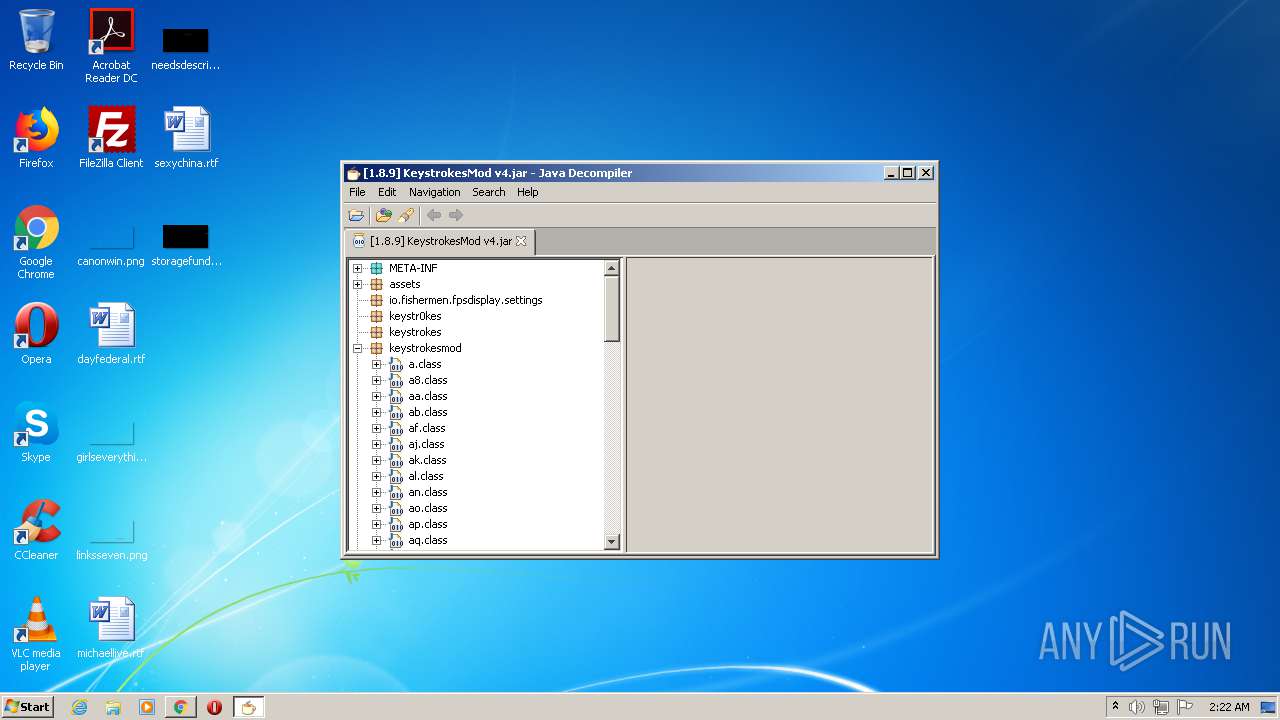The height and width of the screenshot is (720, 1280).
Task: Click the Search toolbar icon
Action: (x=405, y=215)
